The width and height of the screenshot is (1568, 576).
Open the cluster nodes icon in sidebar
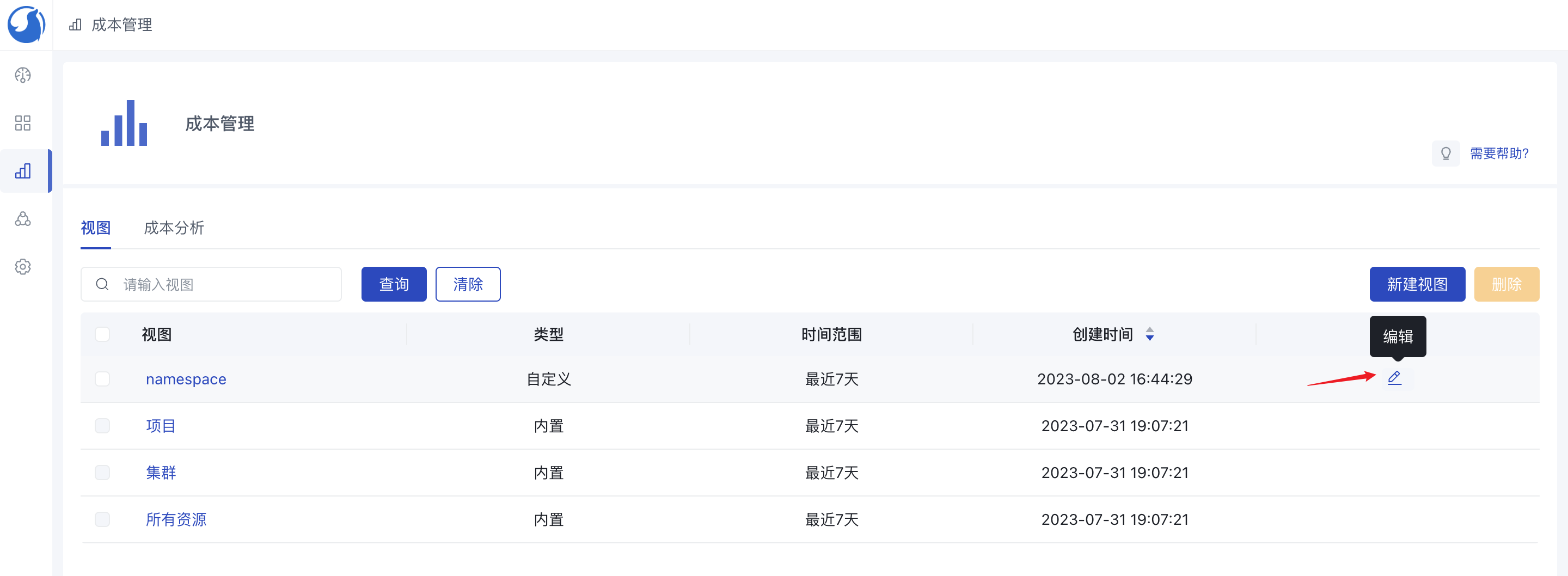[22, 219]
